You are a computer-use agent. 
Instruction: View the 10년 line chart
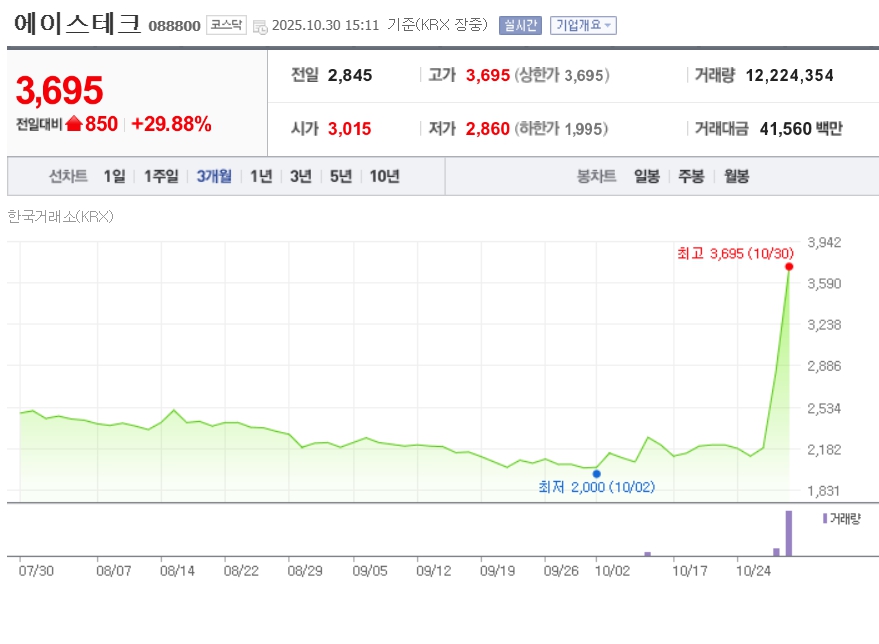(385, 176)
